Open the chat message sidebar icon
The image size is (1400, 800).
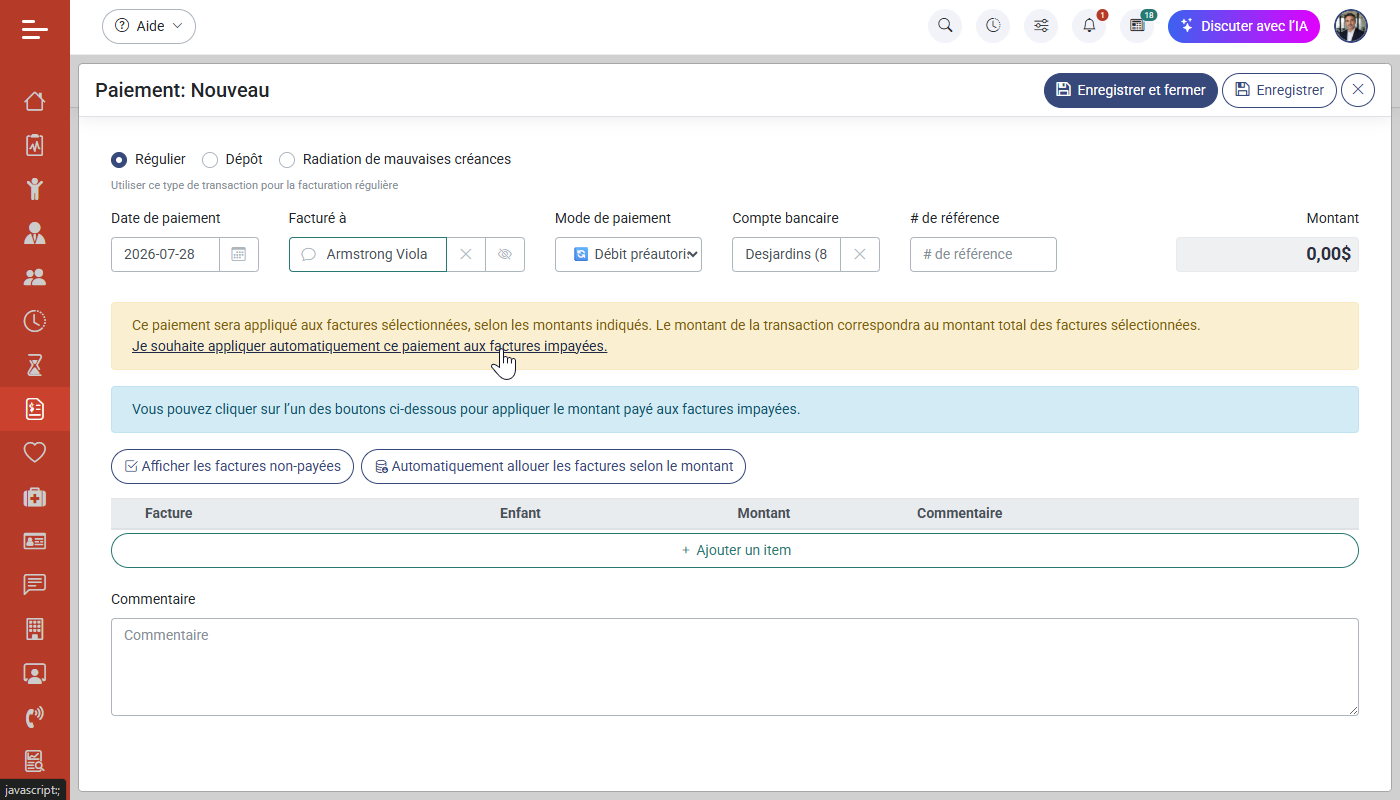[x=35, y=585]
